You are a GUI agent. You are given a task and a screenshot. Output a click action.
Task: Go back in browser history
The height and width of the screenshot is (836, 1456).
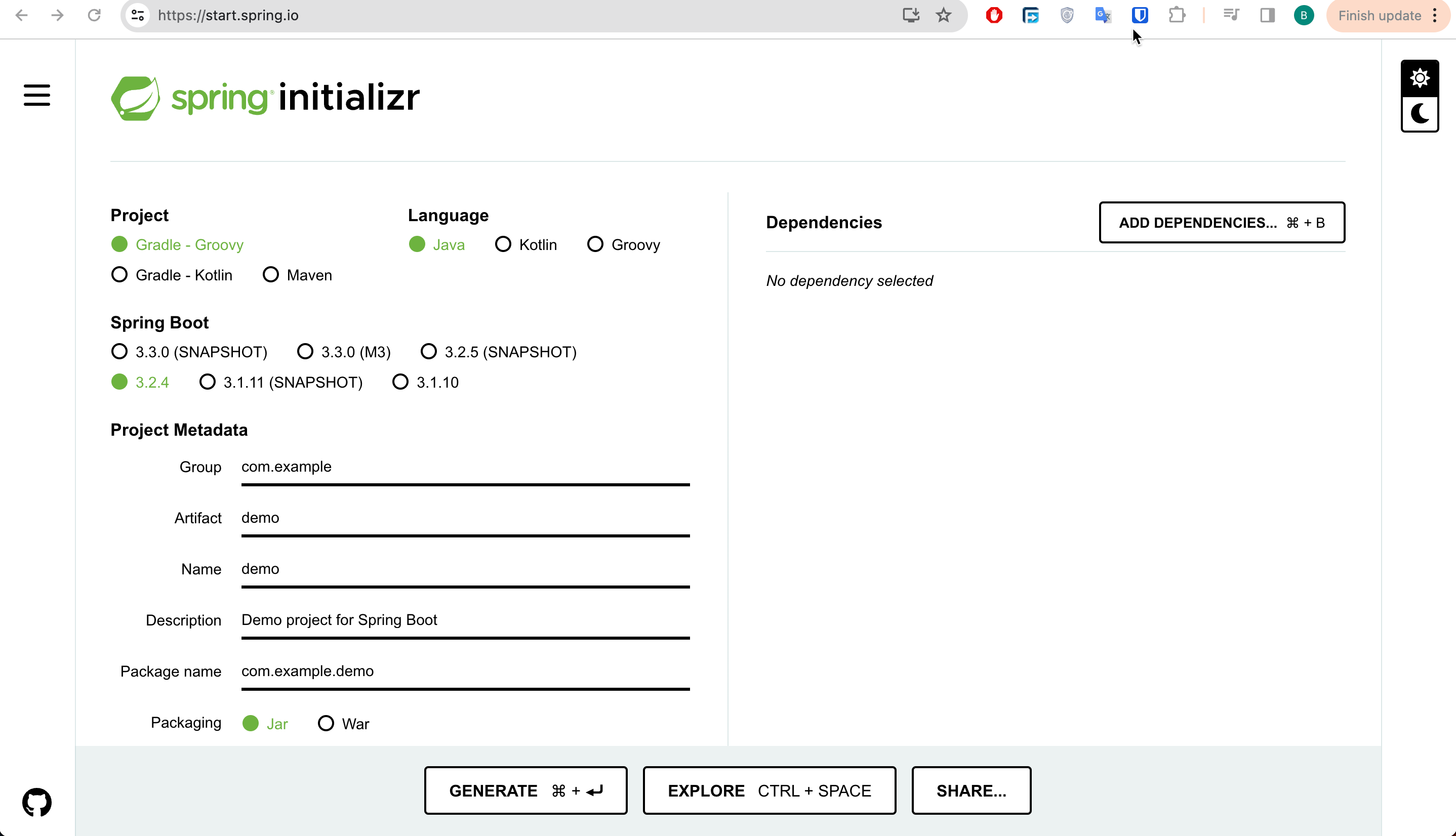[21, 16]
